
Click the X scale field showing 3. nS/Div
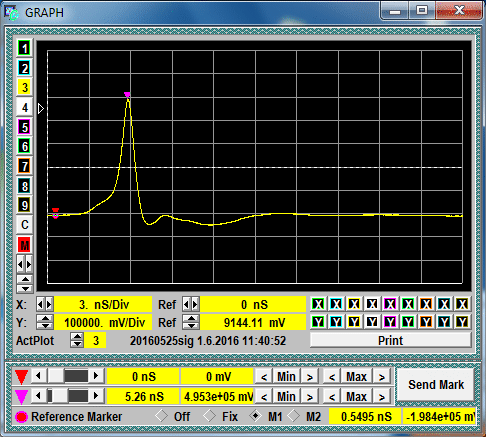[x=103, y=305]
